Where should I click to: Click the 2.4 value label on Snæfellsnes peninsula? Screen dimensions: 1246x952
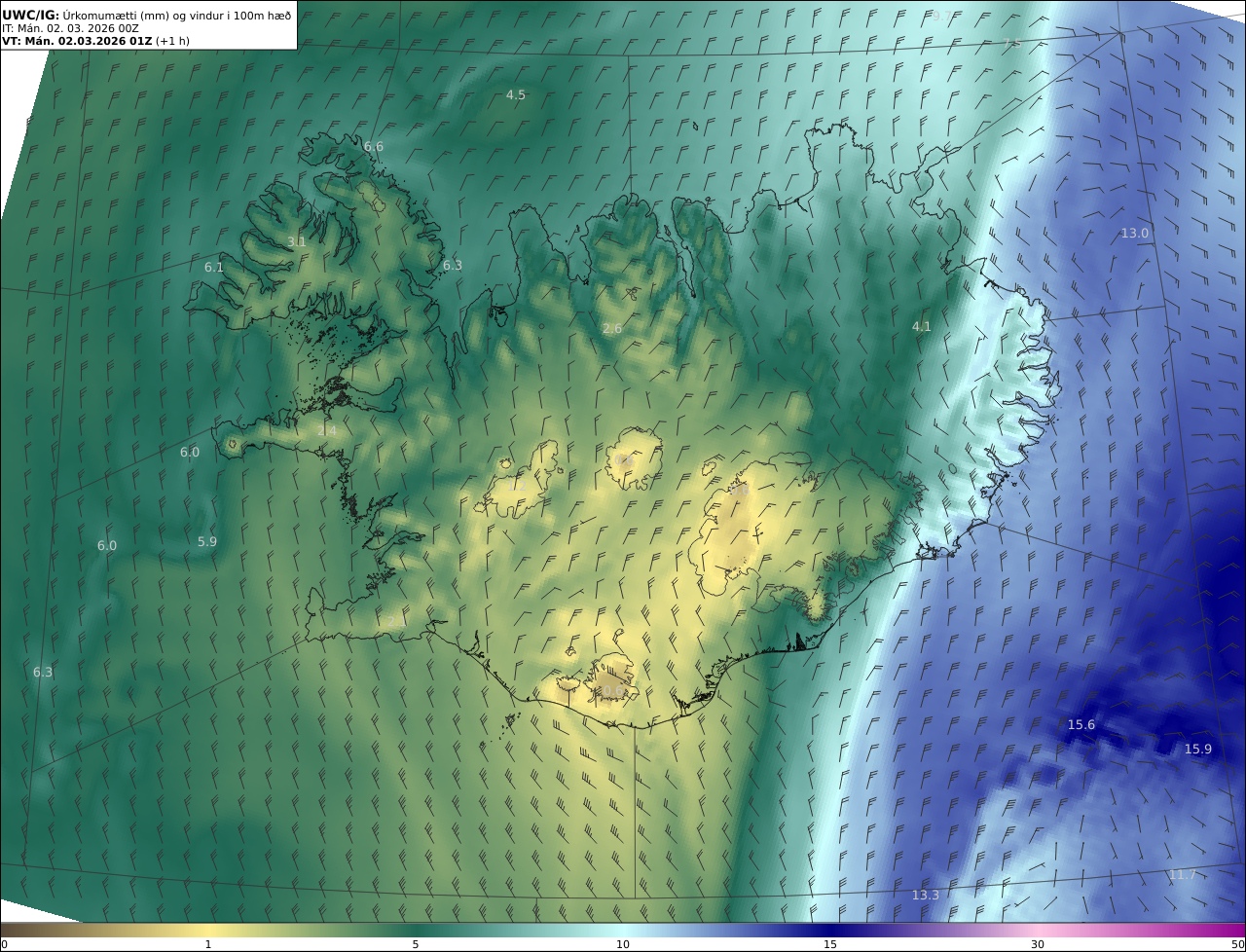326,430
